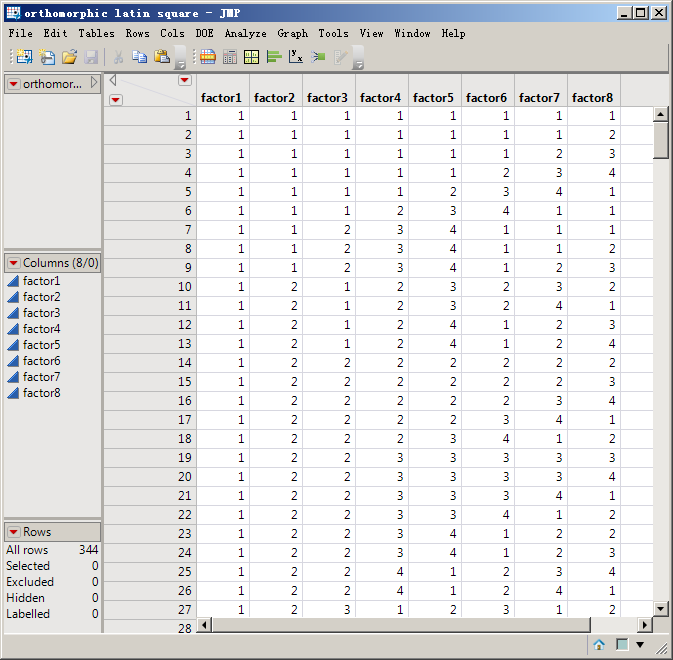Open the File menu
Image resolution: width=673 pixels, height=660 pixels.
coord(20,33)
